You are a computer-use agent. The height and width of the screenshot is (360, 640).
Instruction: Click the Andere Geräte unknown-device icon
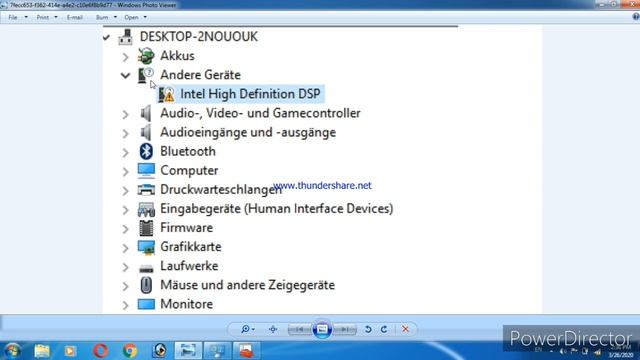[x=145, y=75]
